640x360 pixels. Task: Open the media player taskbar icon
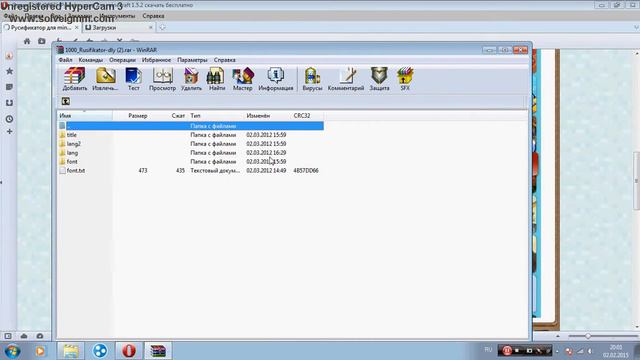click(40, 351)
